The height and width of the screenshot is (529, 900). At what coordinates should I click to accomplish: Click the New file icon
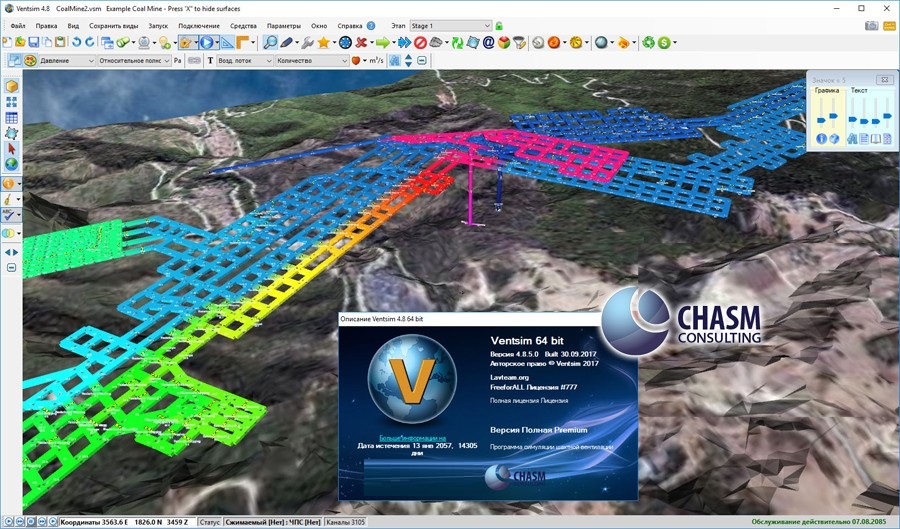pyautogui.click(x=7, y=42)
